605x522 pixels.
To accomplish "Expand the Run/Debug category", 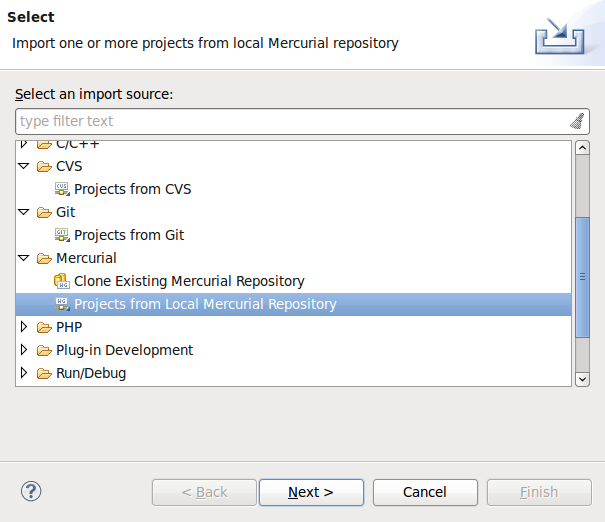I will click(25, 373).
